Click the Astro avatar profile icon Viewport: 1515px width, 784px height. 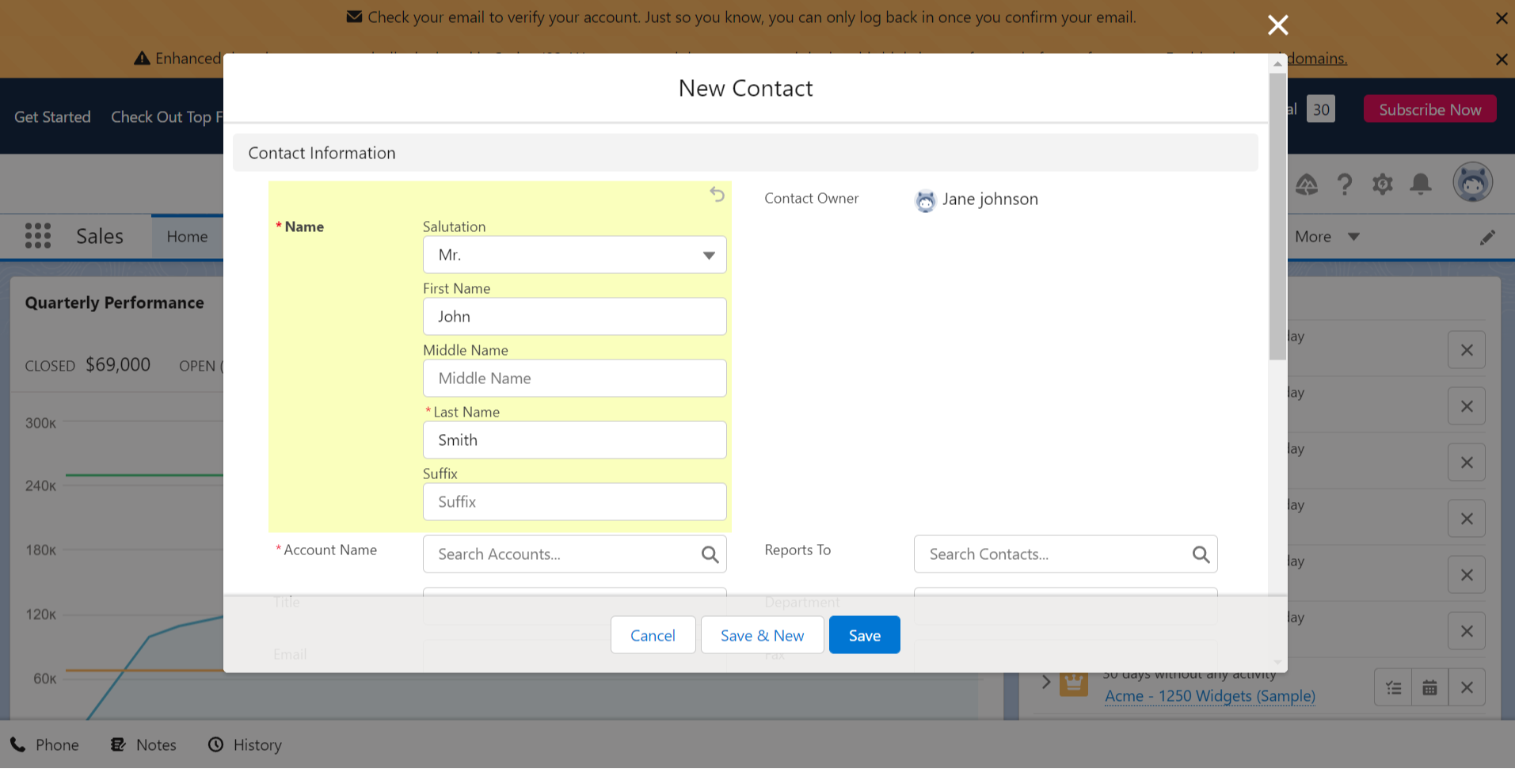[1472, 182]
